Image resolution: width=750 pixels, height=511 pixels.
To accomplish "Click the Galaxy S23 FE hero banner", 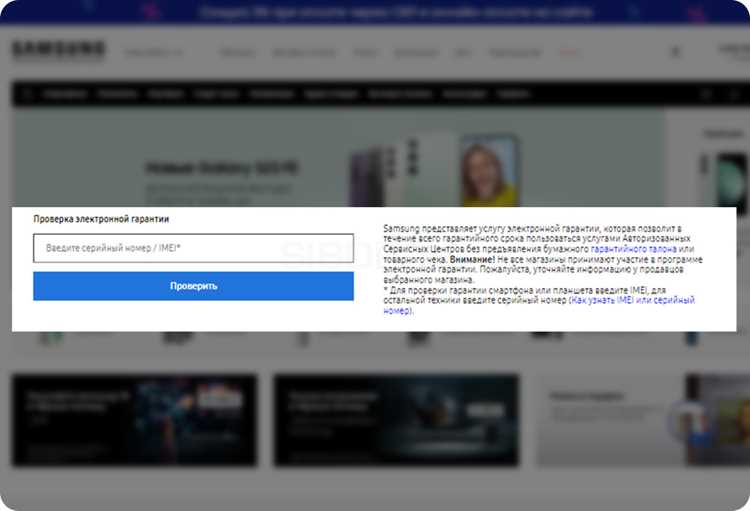I will pyautogui.click(x=338, y=158).
